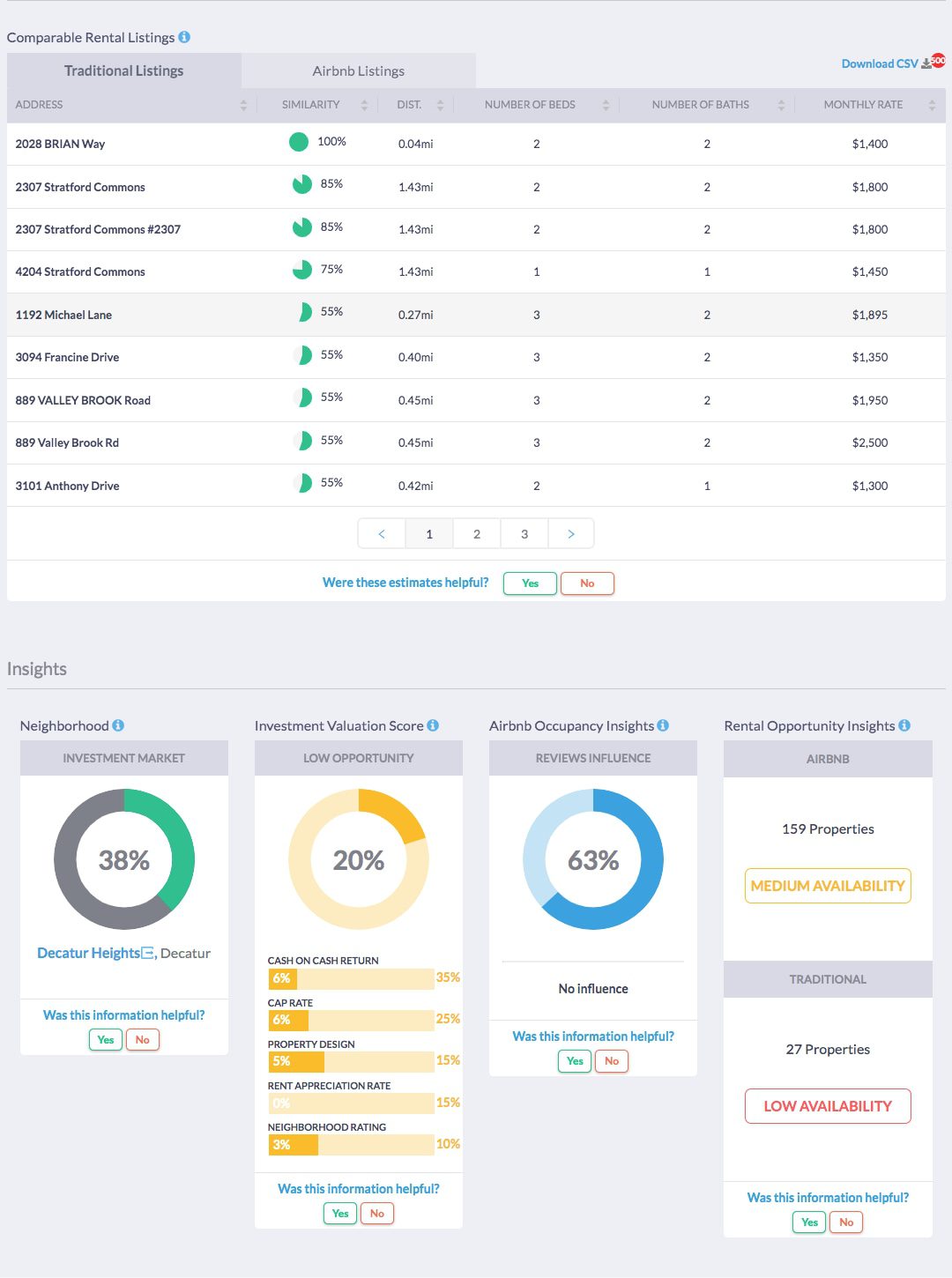Click info icon for Rental Opportunity Insights
952x1278 pixels.
click(904, 725)
